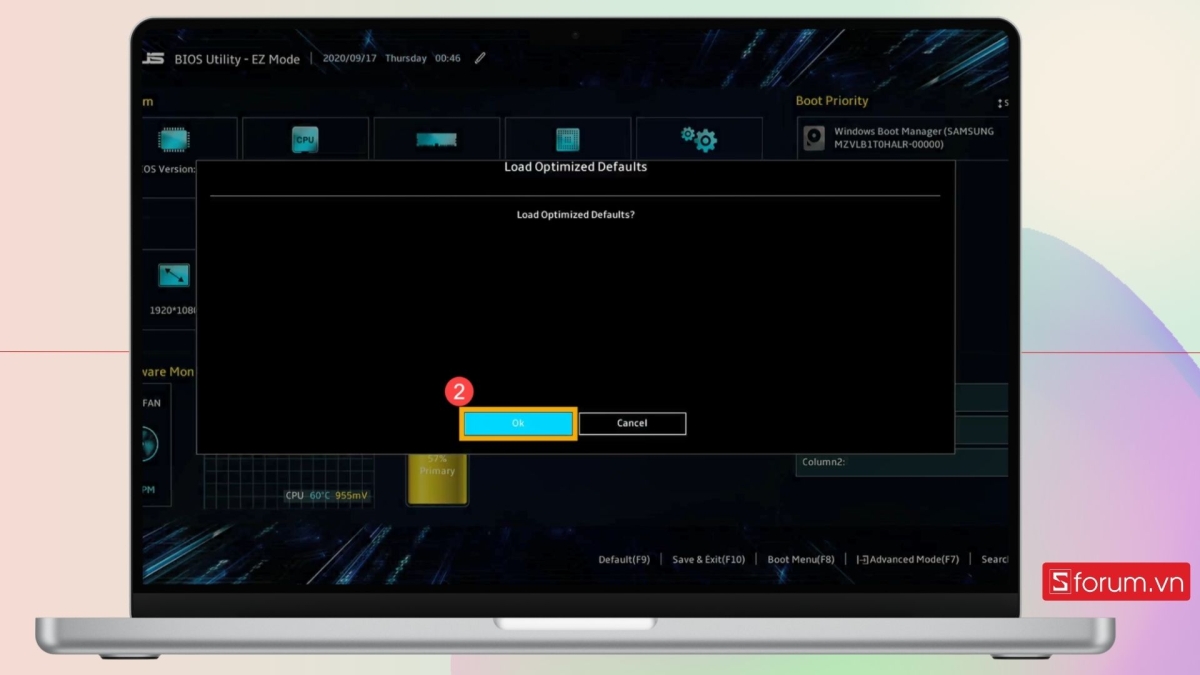Viewport: 1200px width, 675px height.
Task: Click the double gears settings icon tile
Action: click(x=699, y=138)
